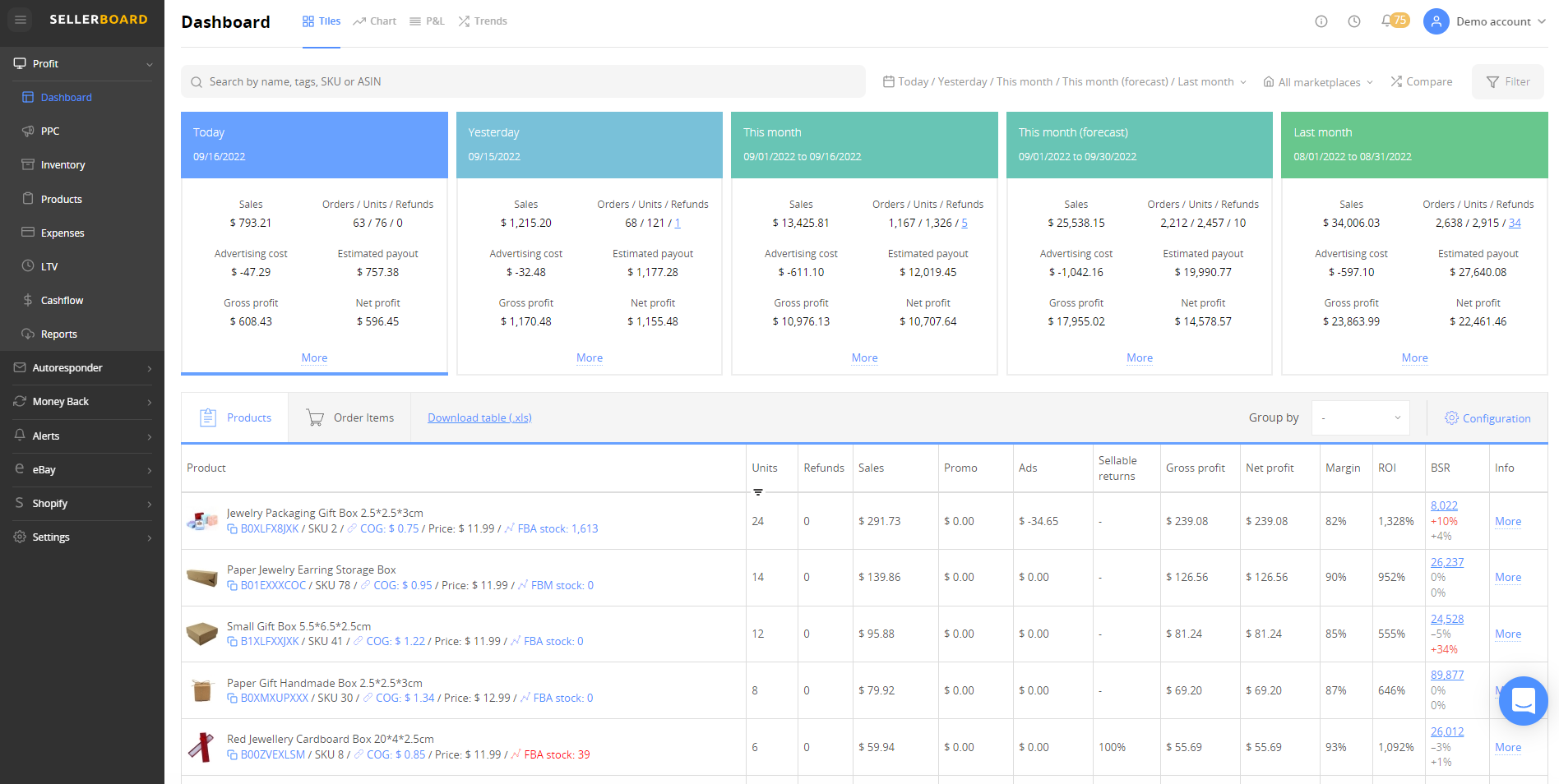Viewport: 1559px width, 784px height.
Task: Click the LTV clock icon in sidebar
Action: click(28, 266)
